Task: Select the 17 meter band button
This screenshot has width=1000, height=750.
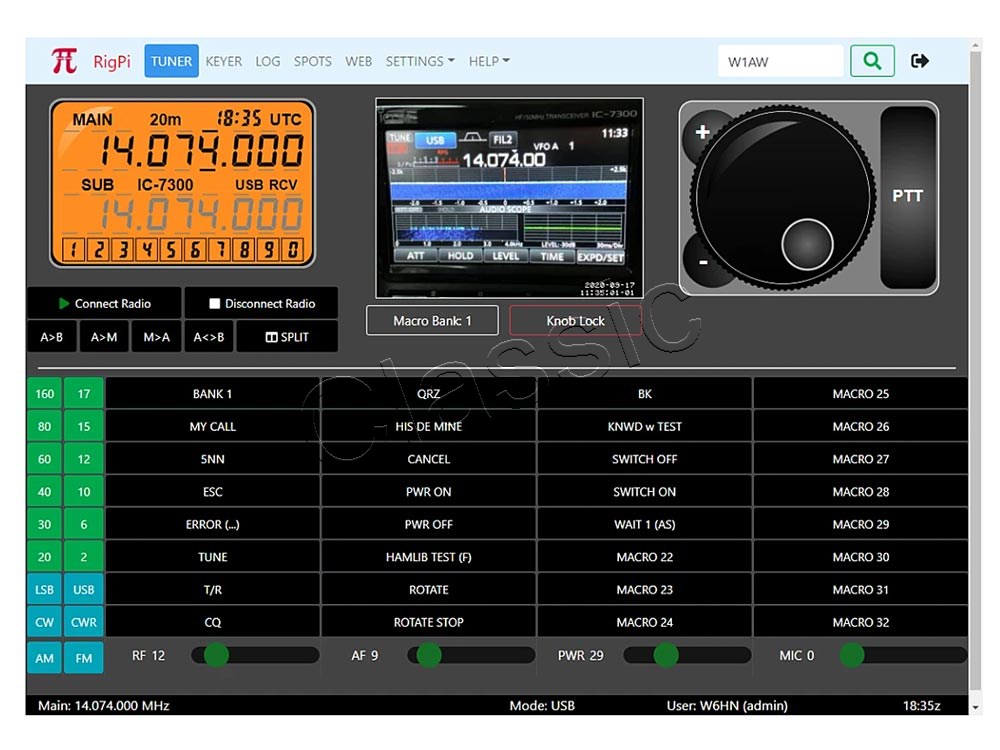Action: tap(84, 394)
